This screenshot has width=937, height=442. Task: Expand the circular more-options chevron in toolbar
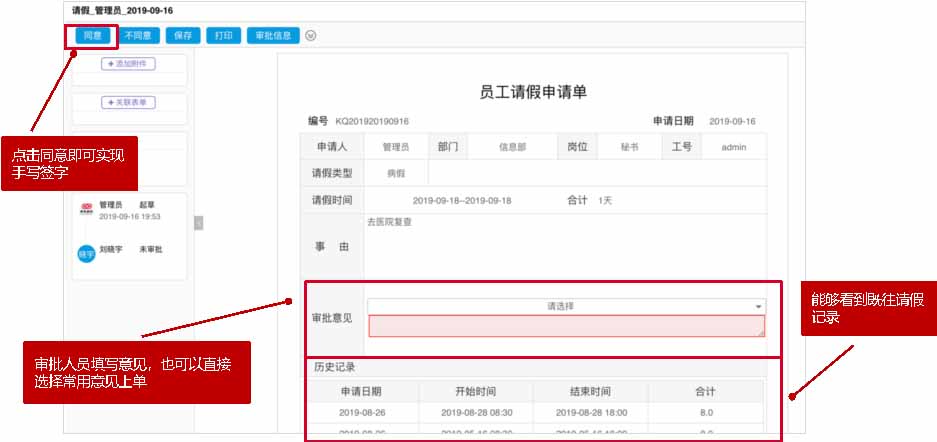click(311, 35)
